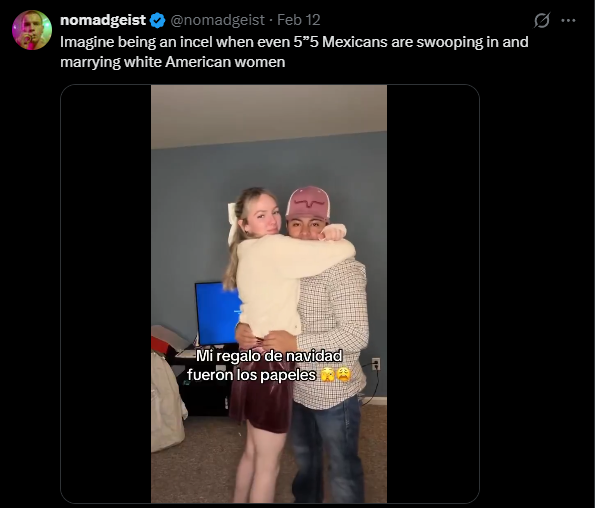The image size is (595, 508).
Task: Open the three-dot More options menu
Action: point(568,20)
